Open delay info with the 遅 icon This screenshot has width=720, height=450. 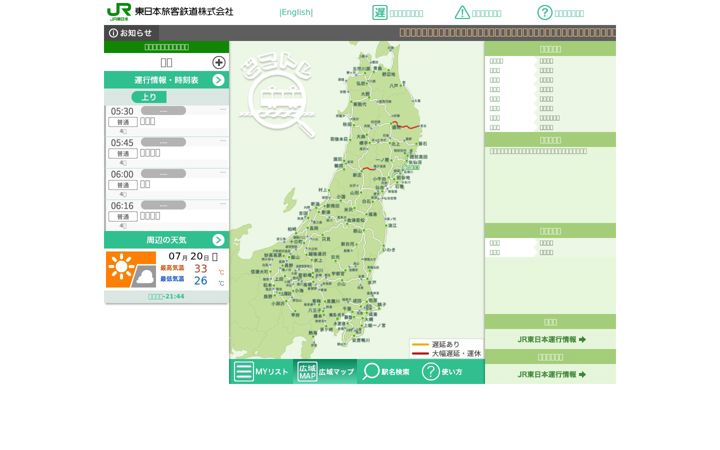click(x=380, y=12)
